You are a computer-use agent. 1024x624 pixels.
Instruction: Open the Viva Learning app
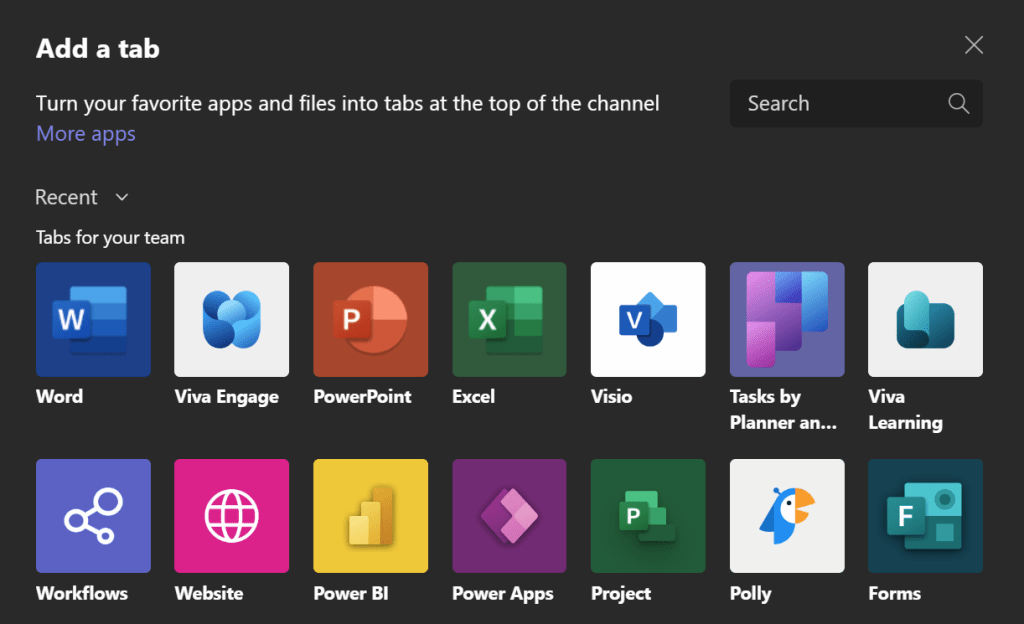(x=925, y=319)
